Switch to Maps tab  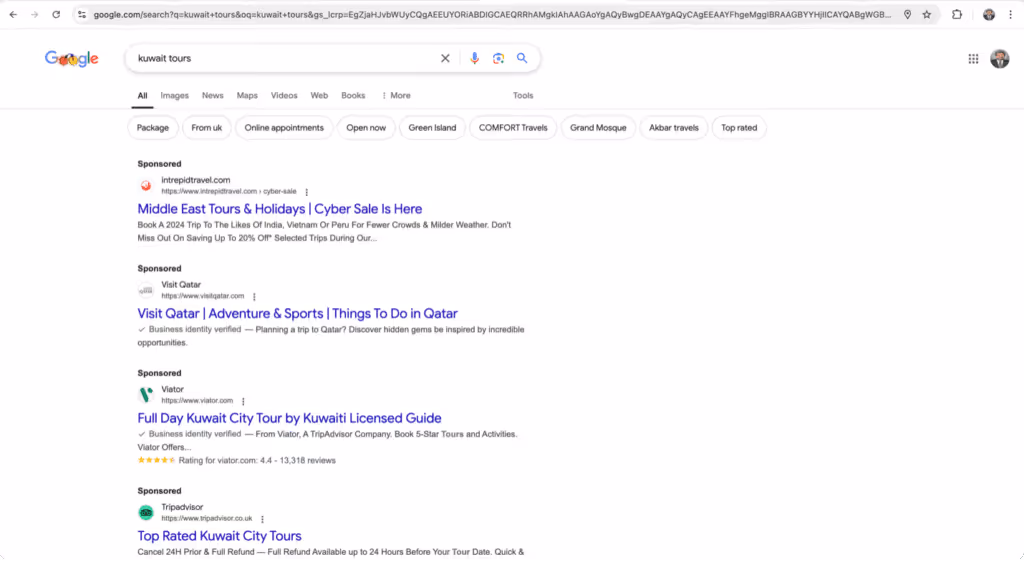(247, 95)
